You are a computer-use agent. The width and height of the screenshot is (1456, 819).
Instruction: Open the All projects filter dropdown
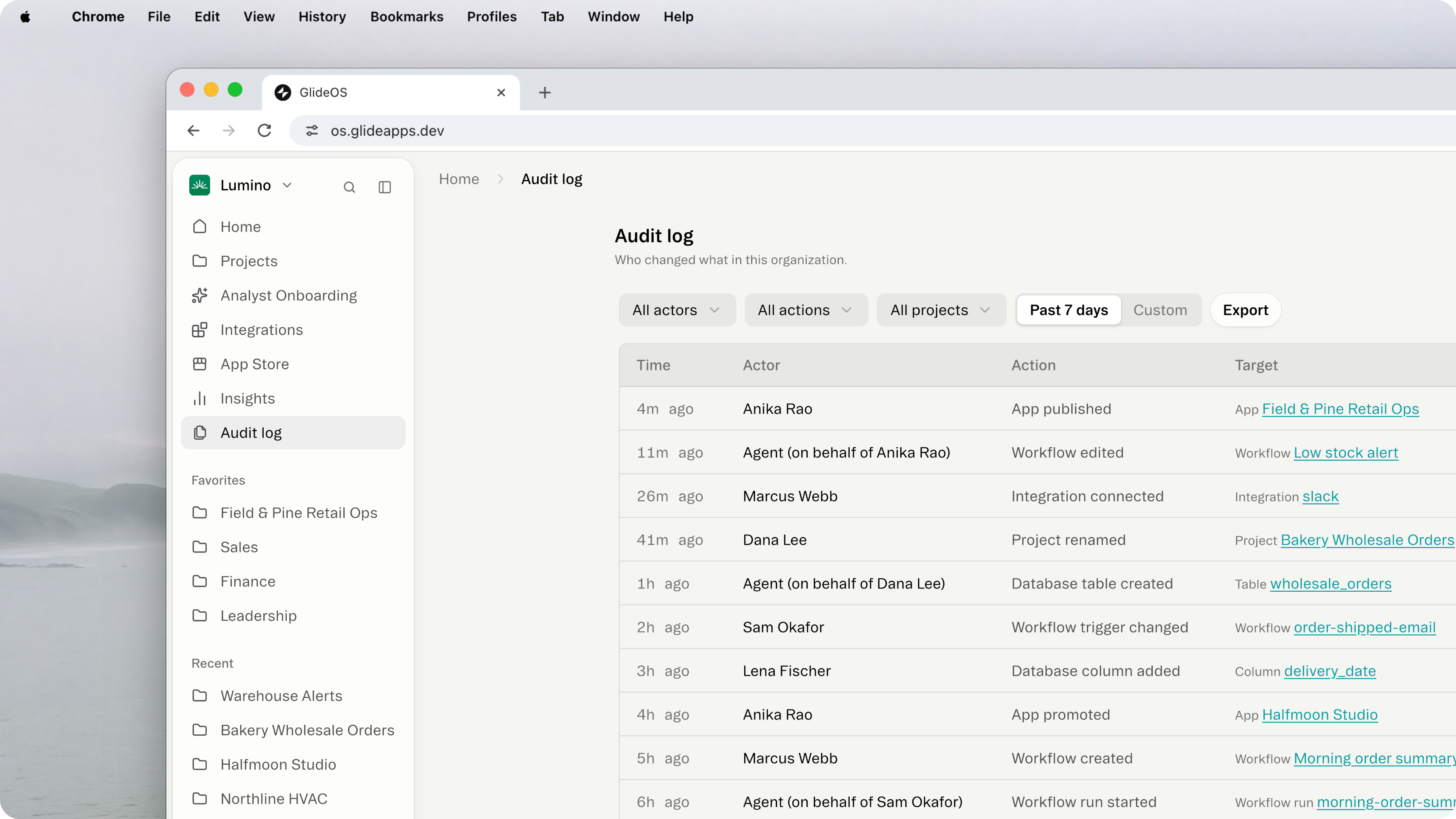pyautogui.click(x=941, y=310)
